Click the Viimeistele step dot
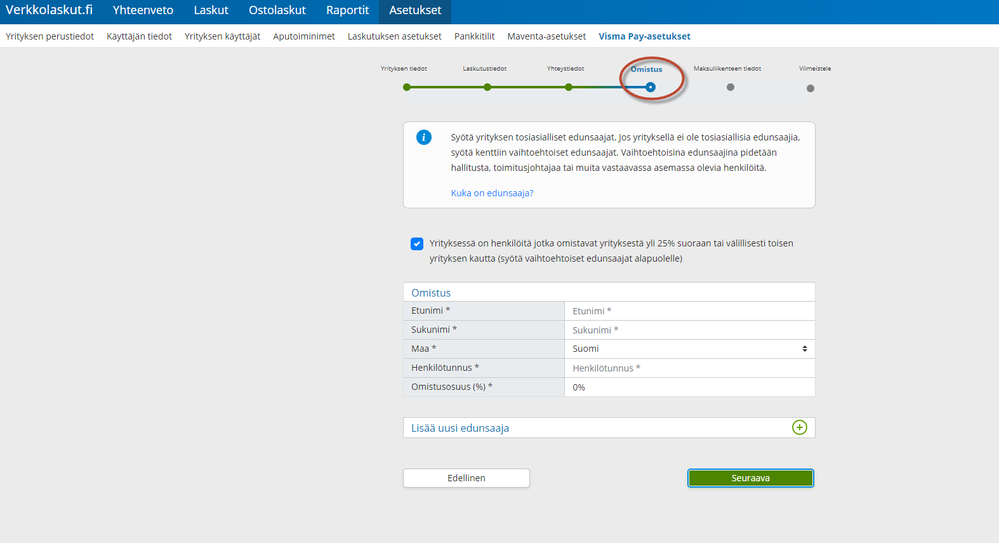Screen dimensions: 999x543 pyautogui.click(x=810, y=88)
